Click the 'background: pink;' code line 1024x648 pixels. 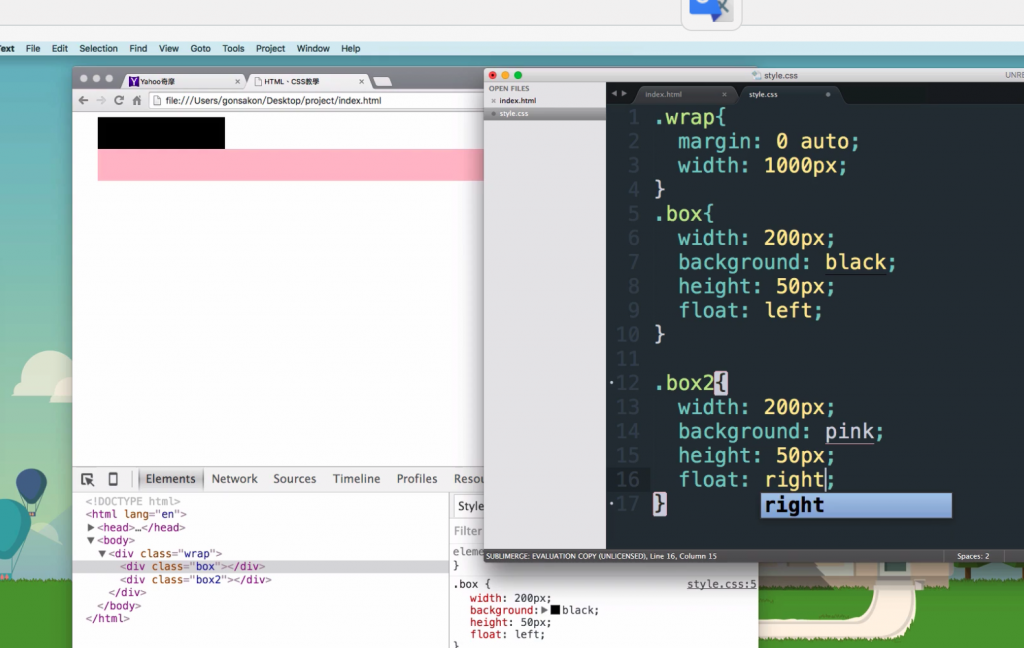[780, 431]
